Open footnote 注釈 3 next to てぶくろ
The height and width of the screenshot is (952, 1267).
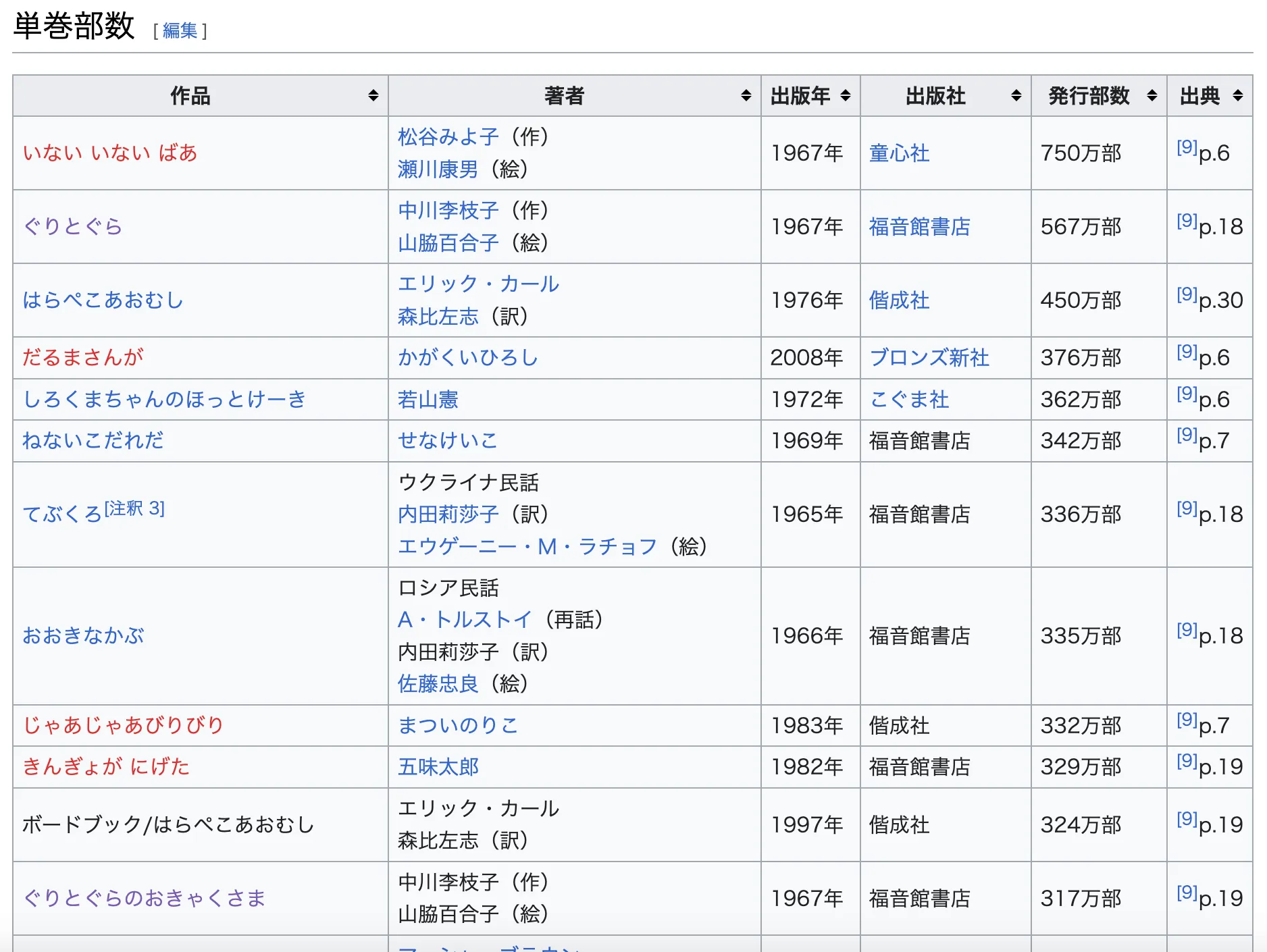pyautogui.click(x=135, y=508)
